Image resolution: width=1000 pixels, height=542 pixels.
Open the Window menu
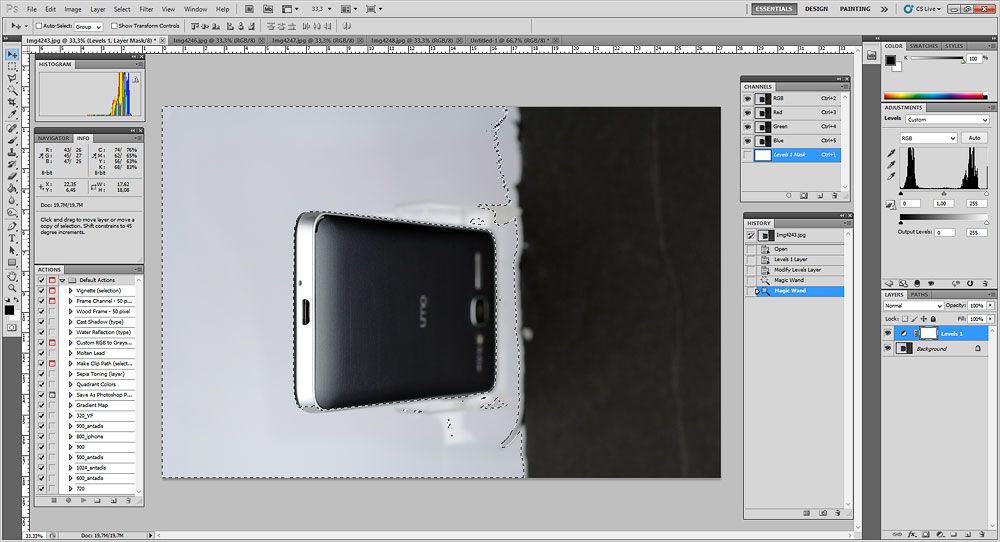(195, 10)
